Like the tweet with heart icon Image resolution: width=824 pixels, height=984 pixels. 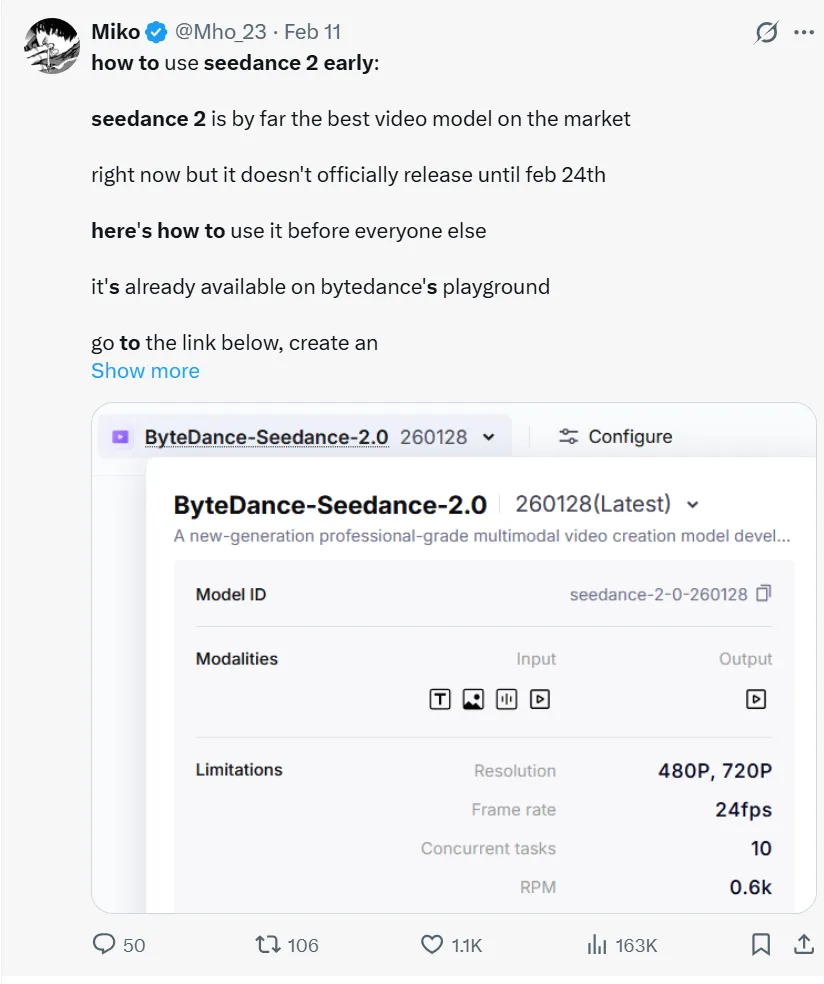431,944
